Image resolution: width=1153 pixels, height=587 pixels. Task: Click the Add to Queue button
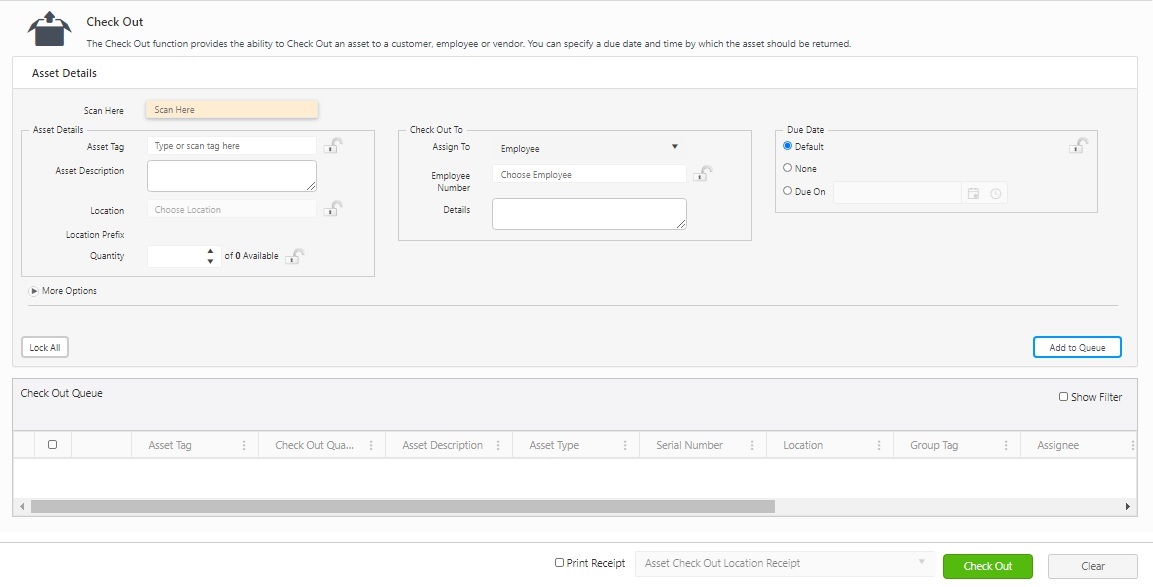[x=1077, y=347]
